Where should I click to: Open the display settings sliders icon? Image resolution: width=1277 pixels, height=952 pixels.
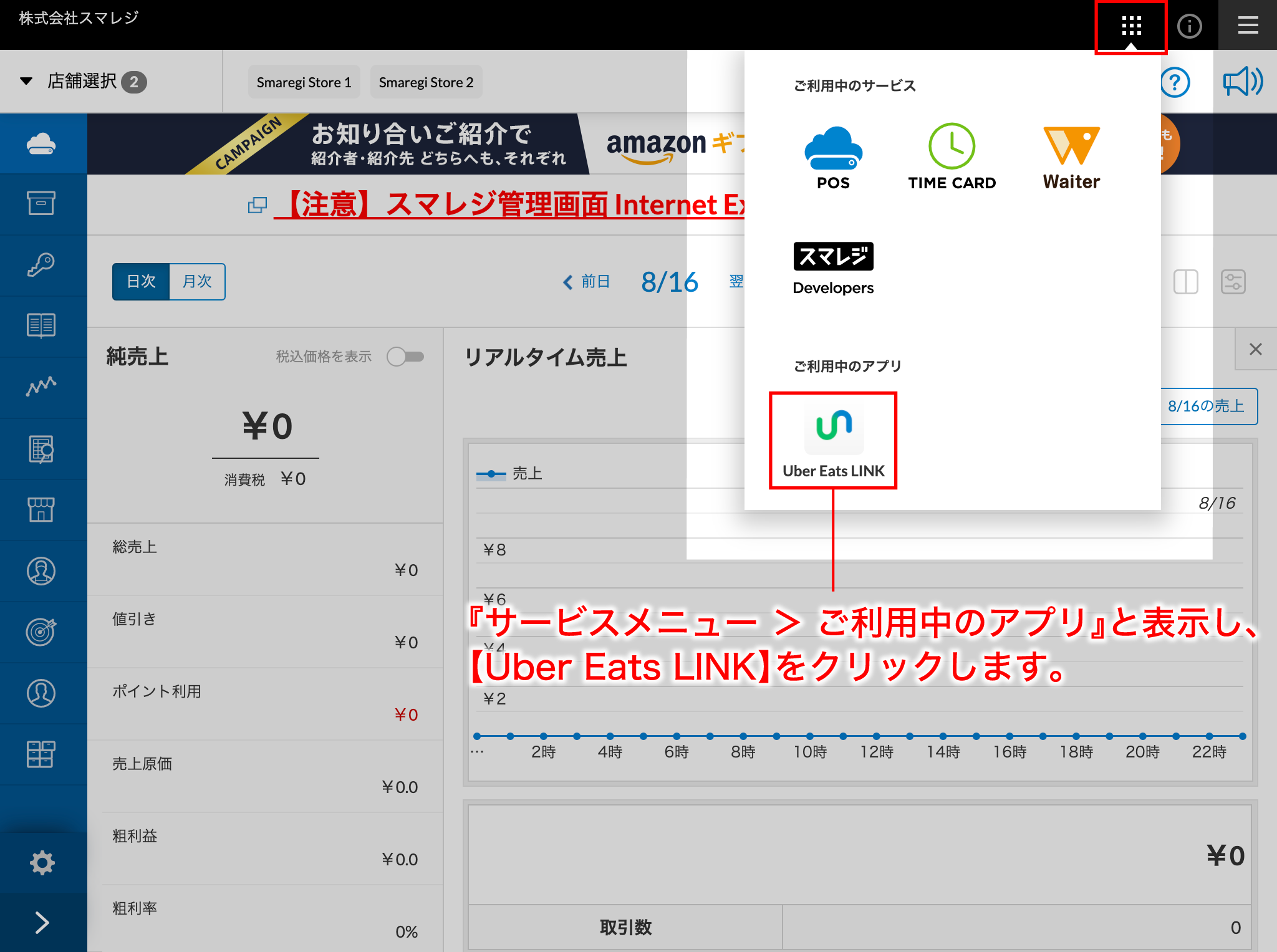click(x=1233, y=282)
